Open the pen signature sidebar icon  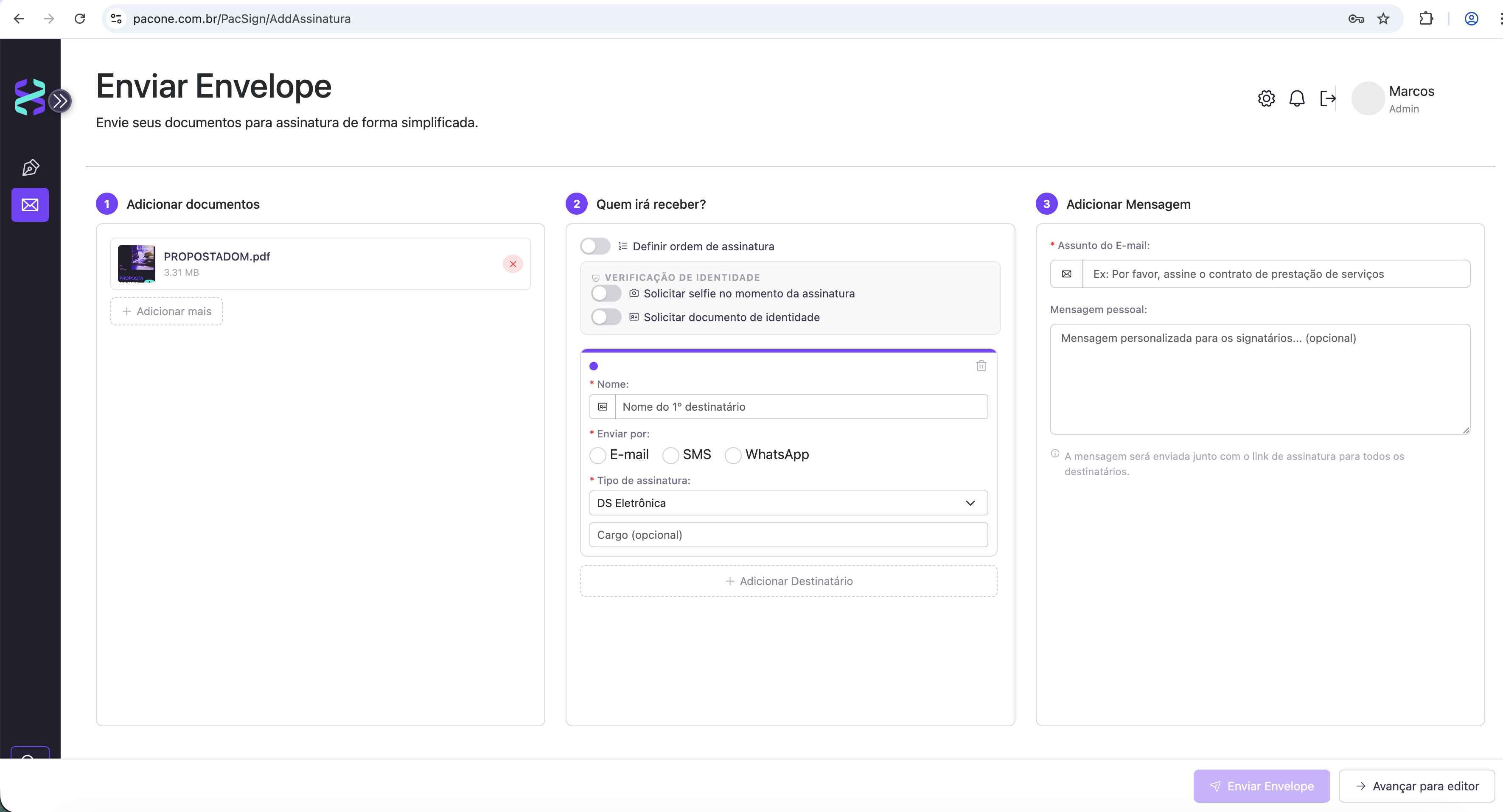click(x=31, y=168)
